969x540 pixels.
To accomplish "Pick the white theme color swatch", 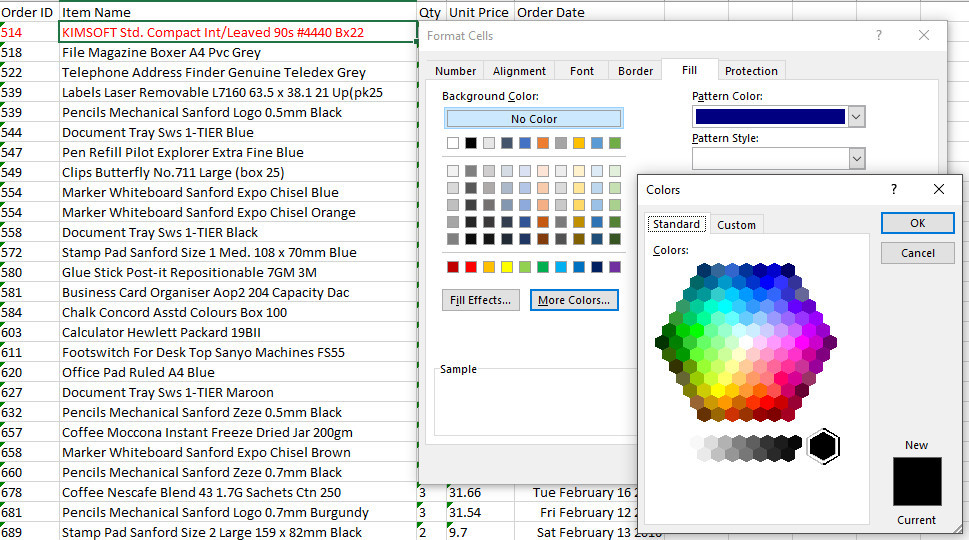I will [x=453, y=143].
